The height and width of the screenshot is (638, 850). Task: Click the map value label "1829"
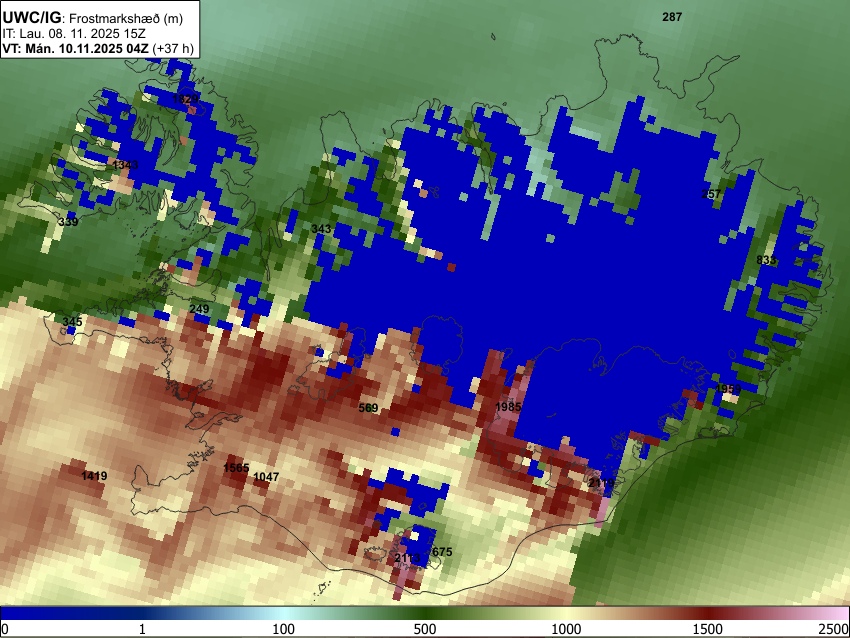(185, 99)
